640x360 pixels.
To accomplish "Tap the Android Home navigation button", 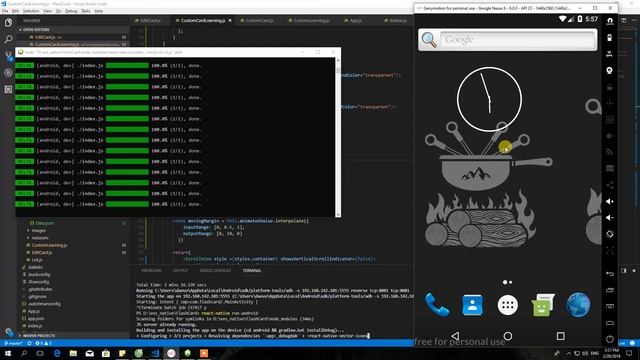I will 508,336.
